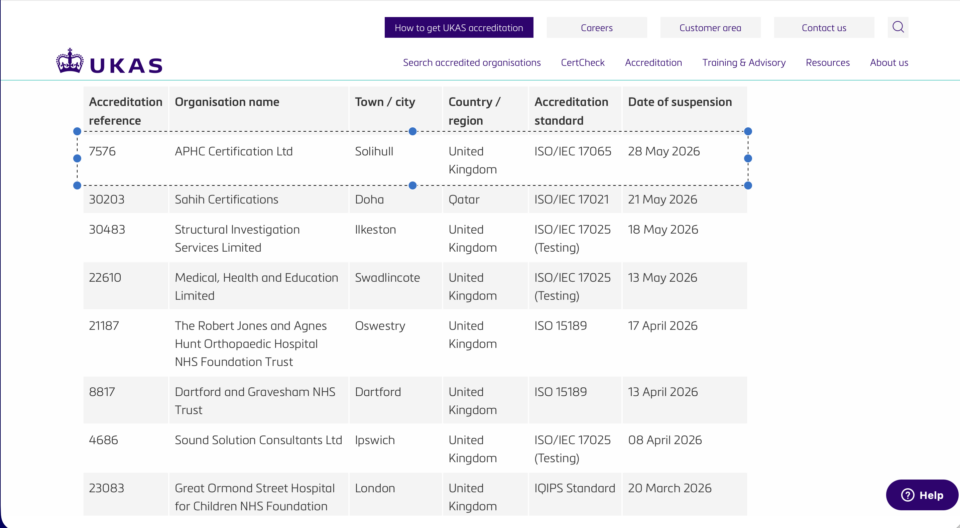Click the Contact us button
The image size is (960, 528).
point(823,28)
